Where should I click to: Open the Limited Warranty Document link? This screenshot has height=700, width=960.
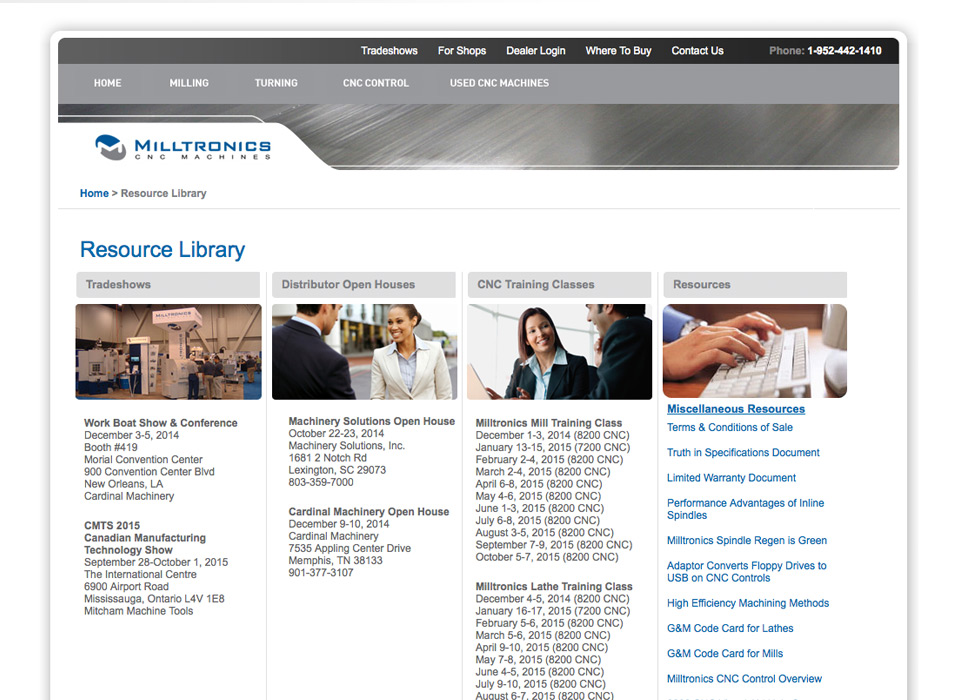pyautogui.click(x=732, y=478)
